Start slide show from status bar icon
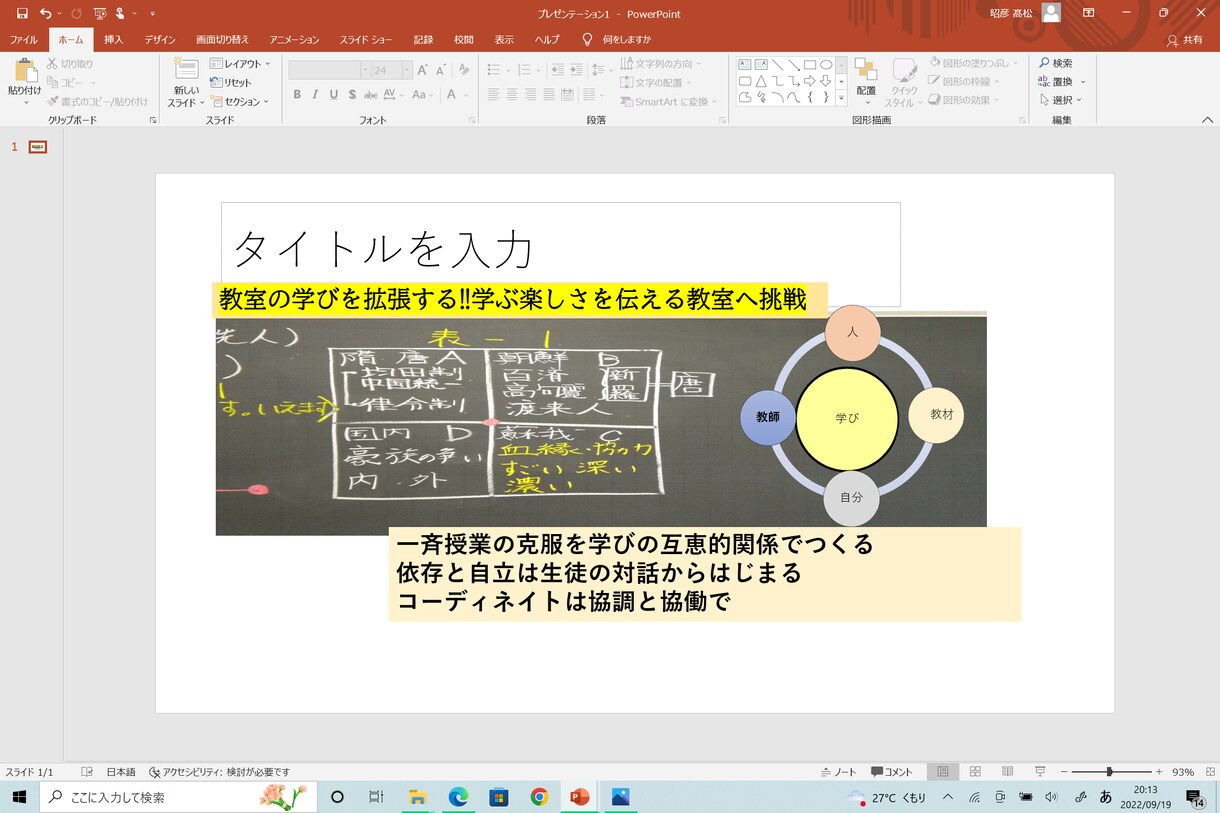Image resolution: width=1220 pixels, height=813 pixels. (1040, 772)
